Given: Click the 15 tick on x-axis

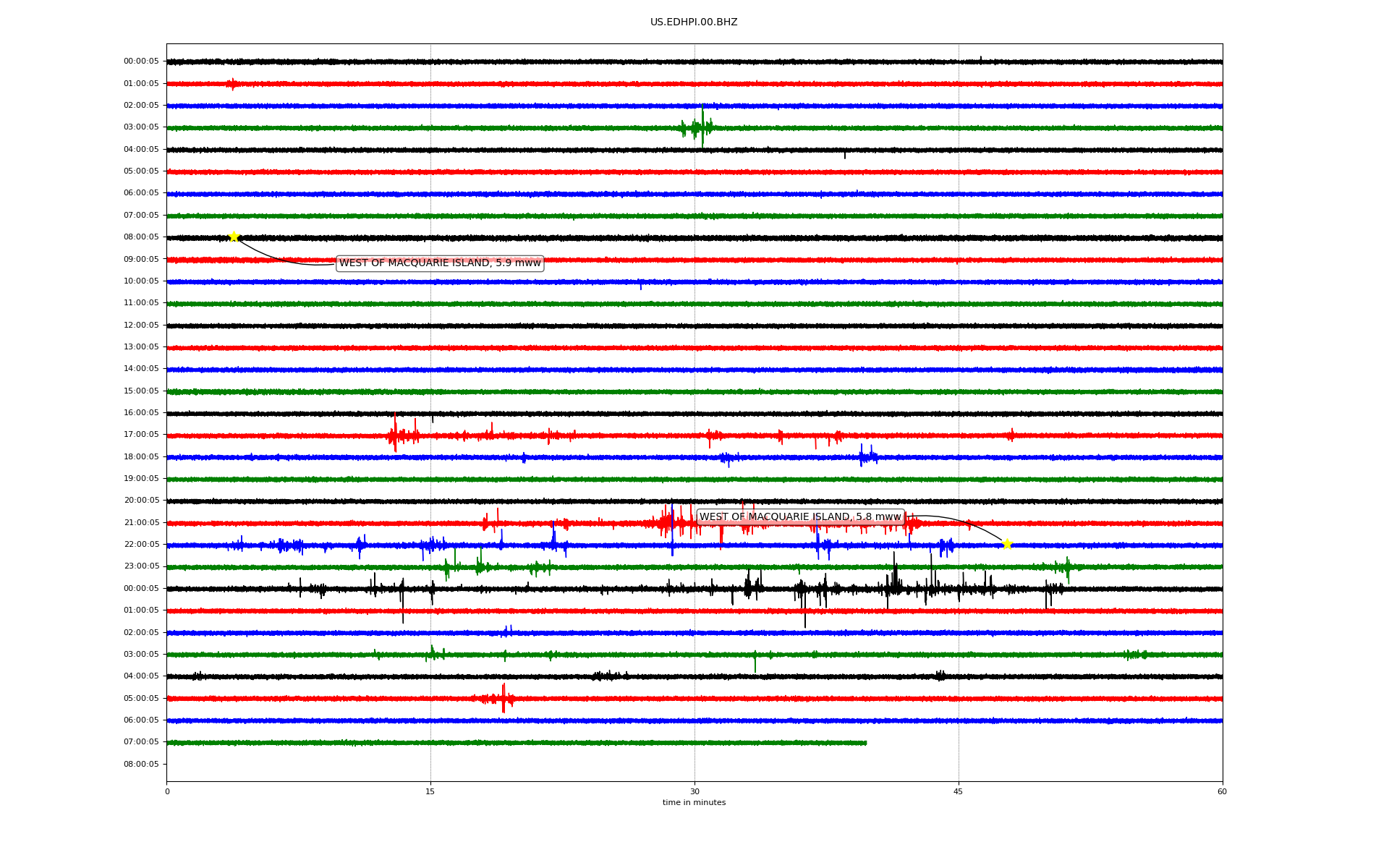Looking at the screenshot, I should 430,791.
